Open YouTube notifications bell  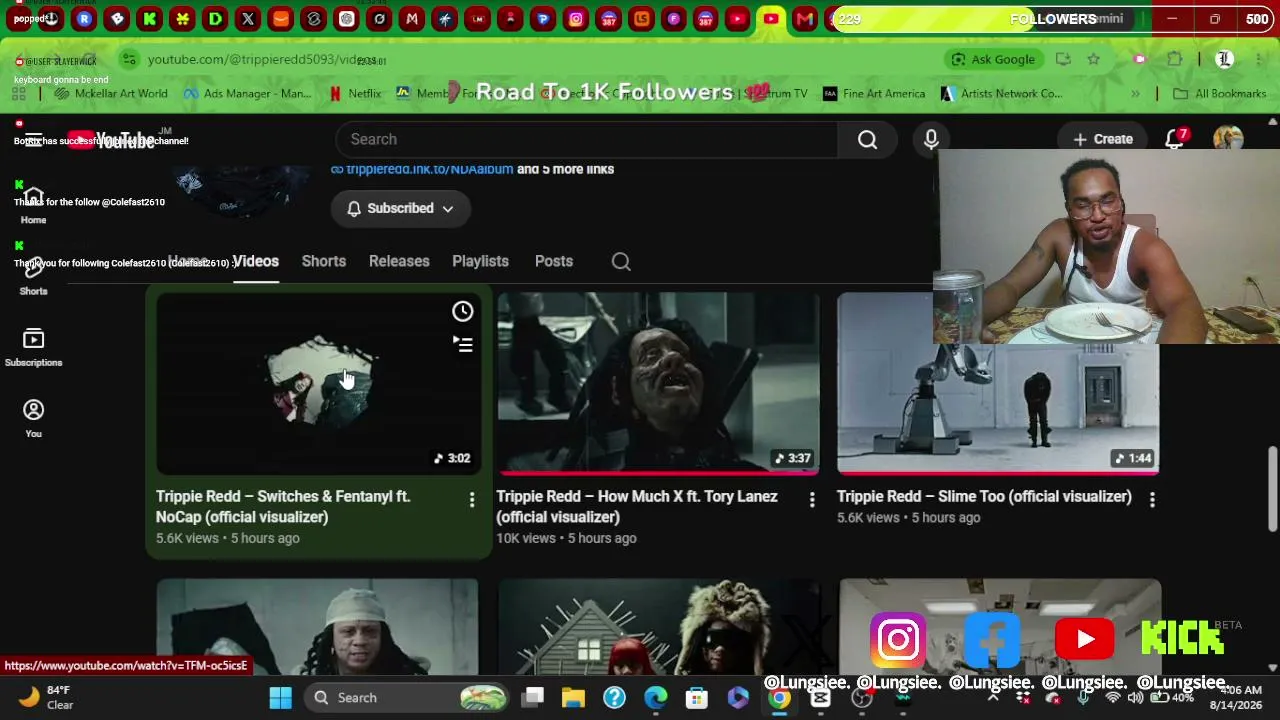(1175, 139)
